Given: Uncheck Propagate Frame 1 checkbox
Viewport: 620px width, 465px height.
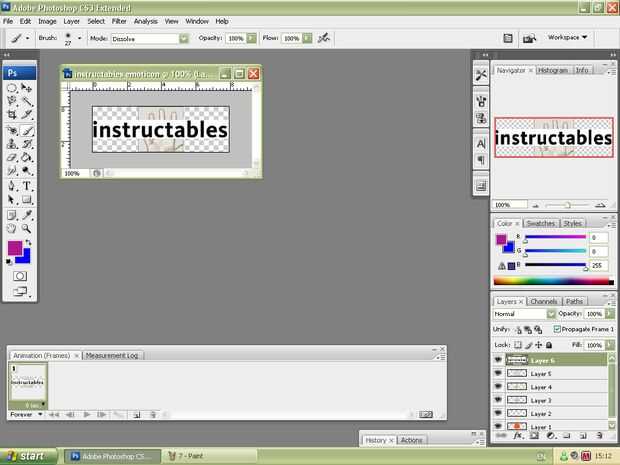Looking at the screenshot, I should 557,329.
